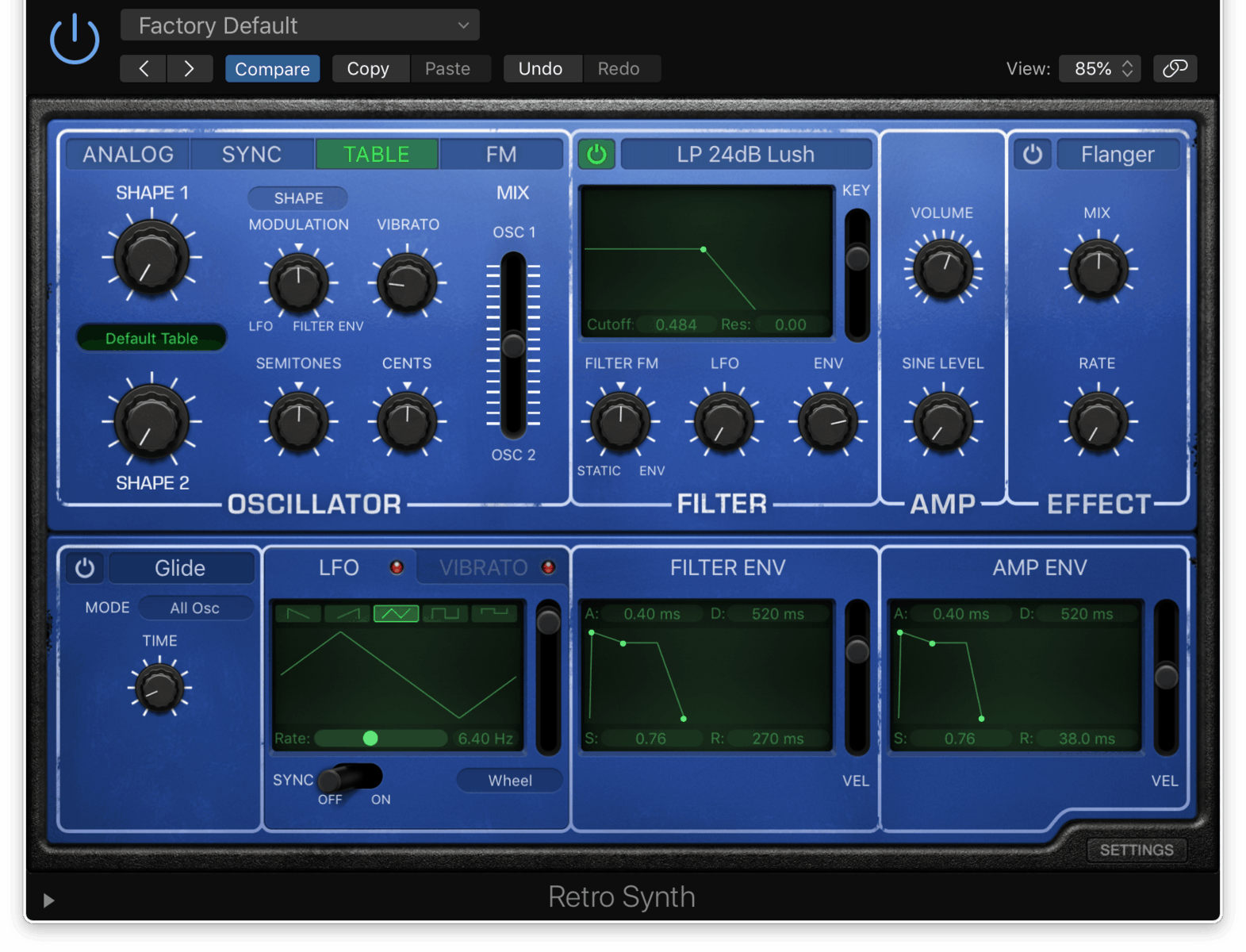Click the Flanger Mix knob

pyautogui.click(x=1098, y=269)
